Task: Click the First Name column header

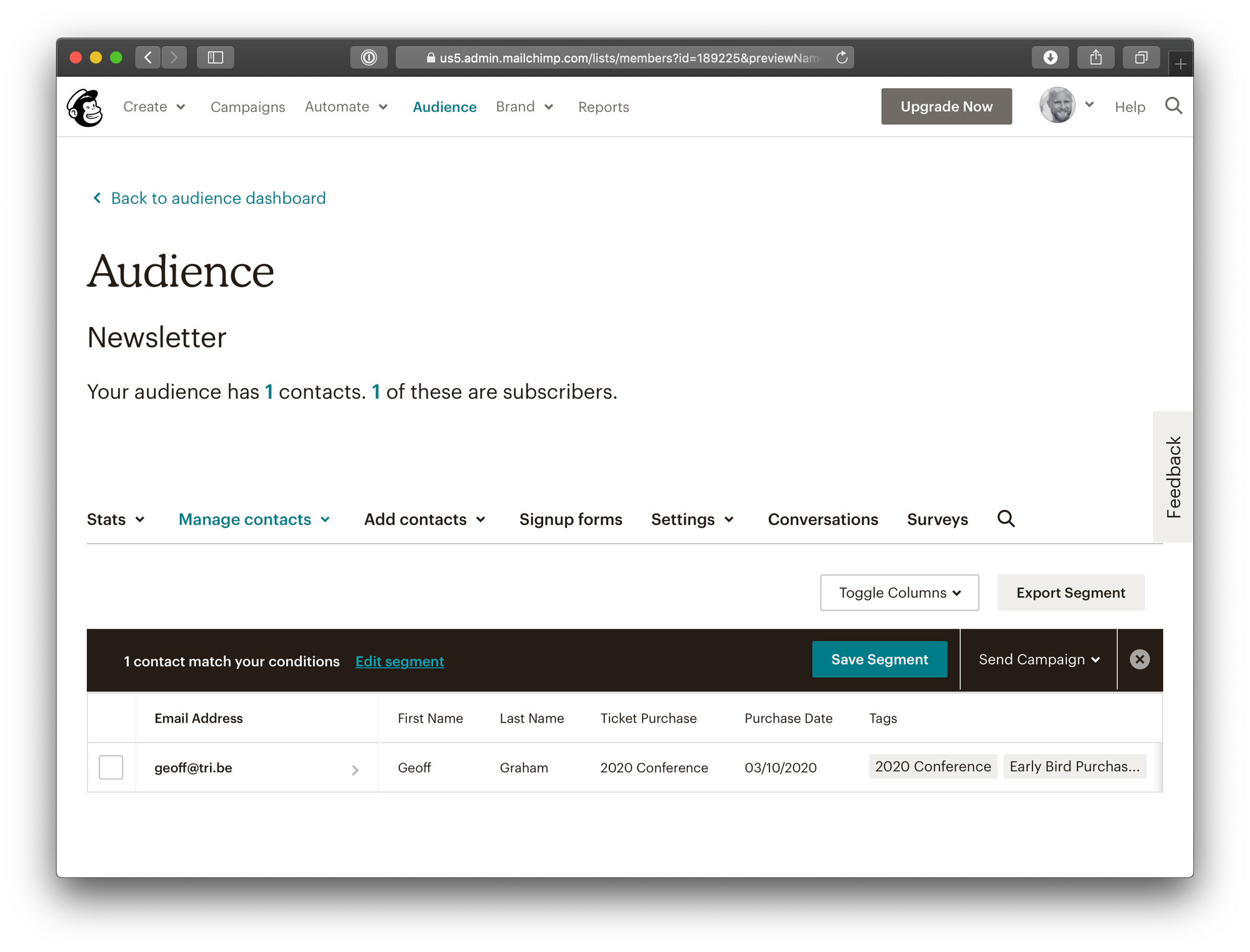Action: click(430, 718)
